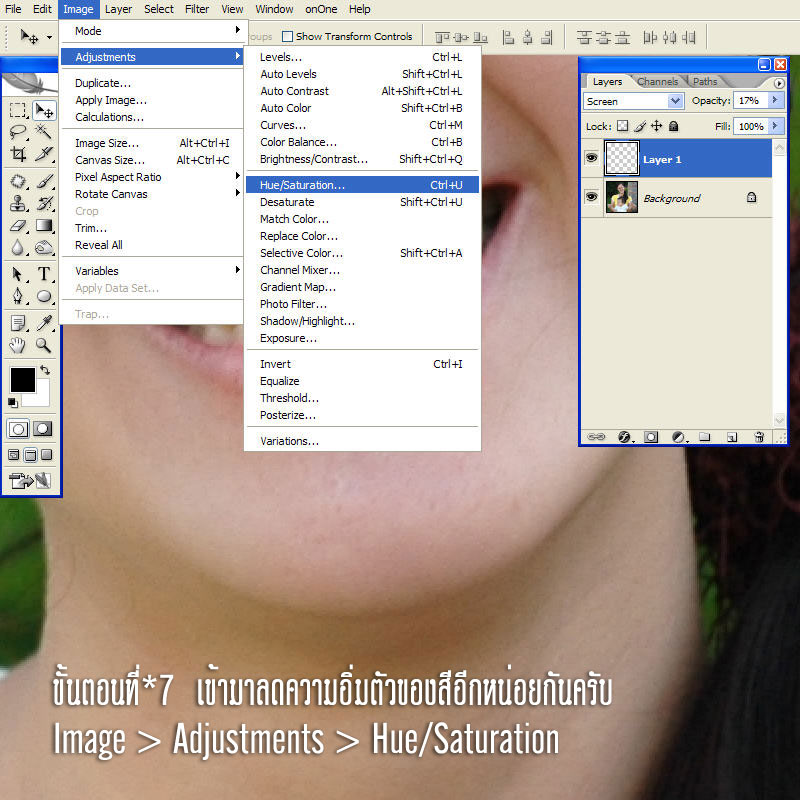Open the Opacity slider arrow
The width and height of the screenshot is (800, 800).
tap(775, 100)
